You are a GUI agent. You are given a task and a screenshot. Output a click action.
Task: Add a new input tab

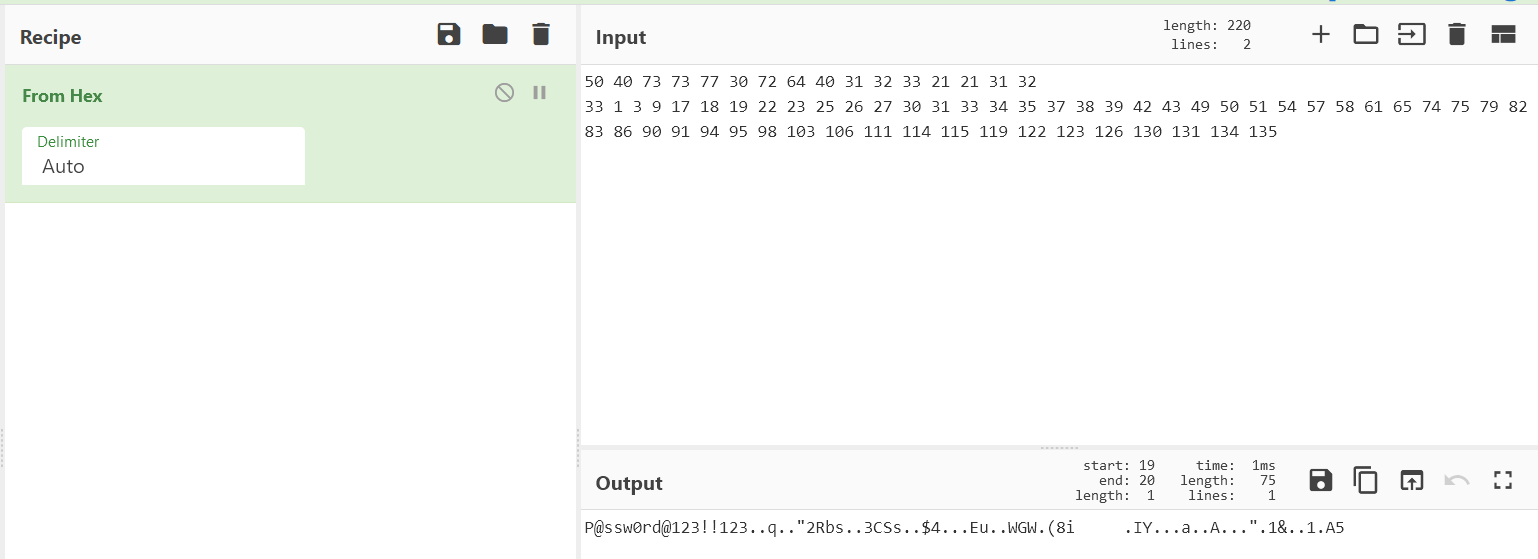pyautogui.click(x=1321, y=35)
